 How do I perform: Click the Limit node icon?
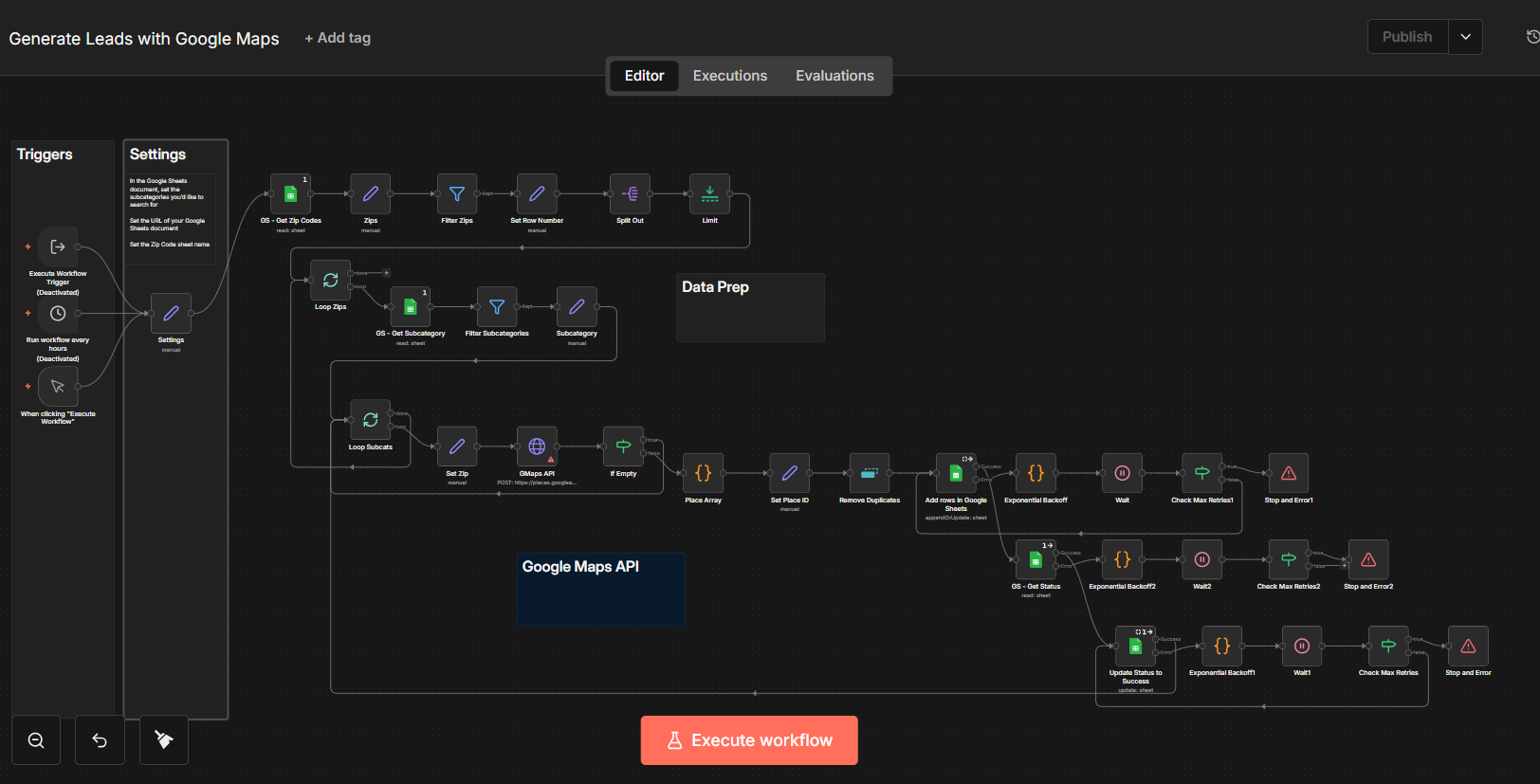(709, 194)
